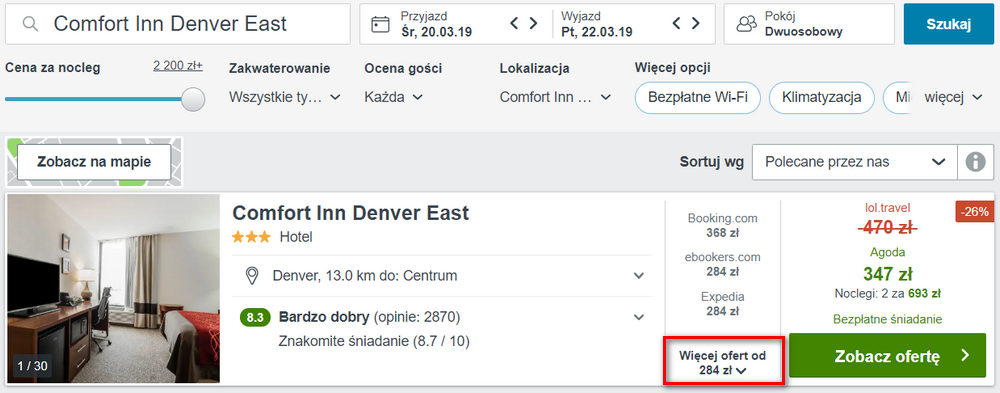
Task: Expand the więcej filter options
Action: pyautogui.click(x=953, y=98)
